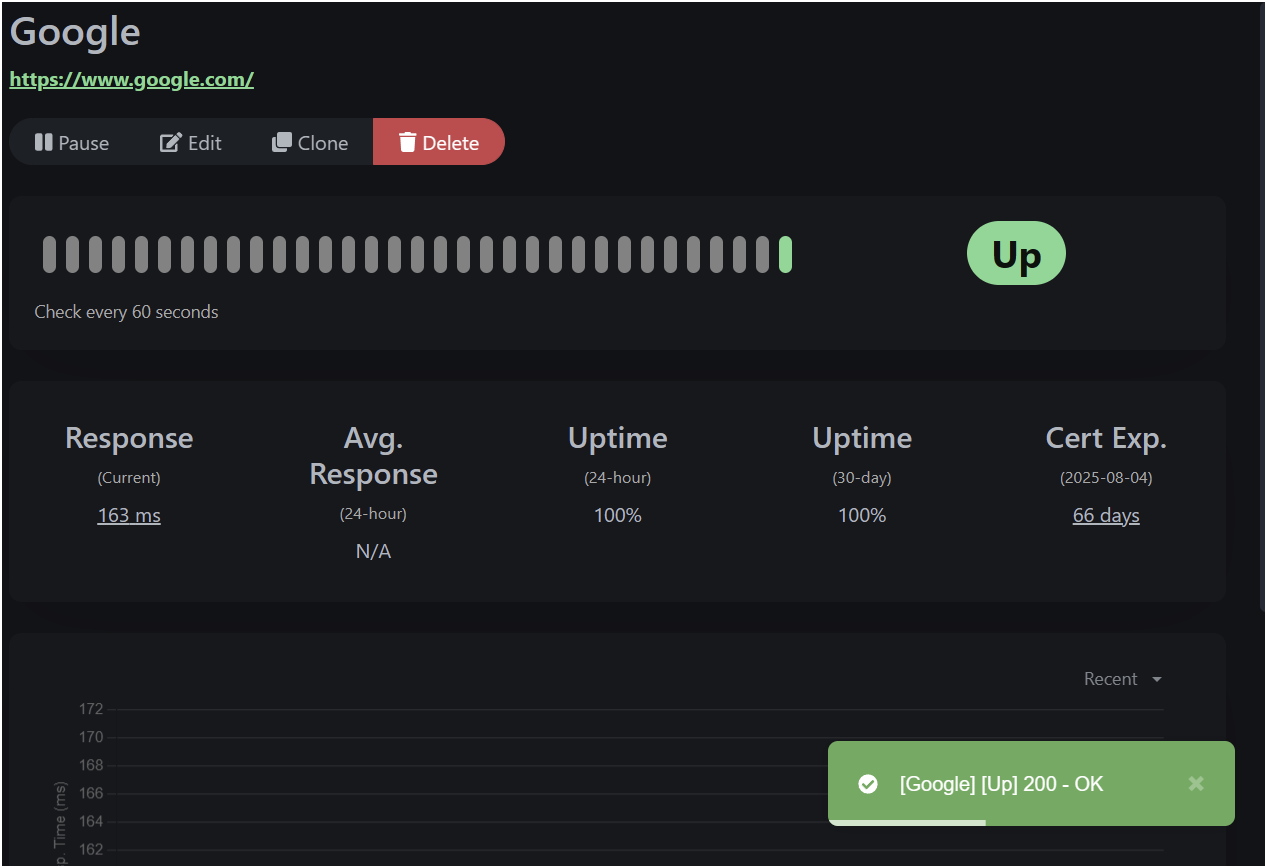This screenshot has height=868, width=1267.
Task: Click the "Google" monitor heading
Action: click(75, 32)
